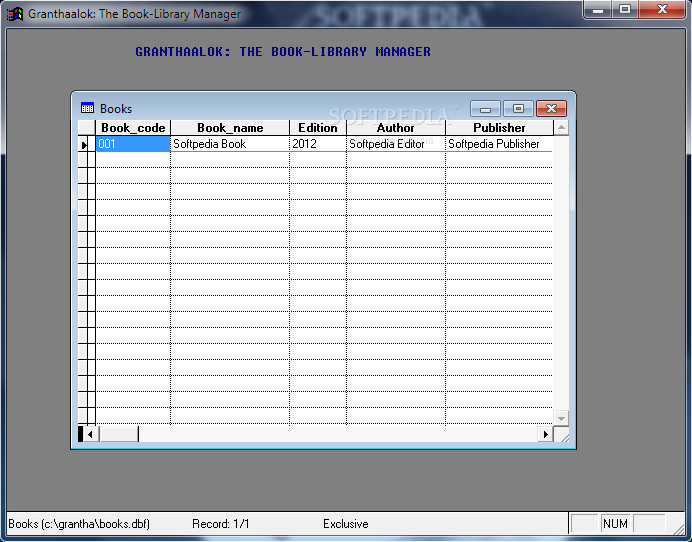Select the Softpedia Editor author cell
Viewport: 692px width, 542px height.
coord(396,144)
